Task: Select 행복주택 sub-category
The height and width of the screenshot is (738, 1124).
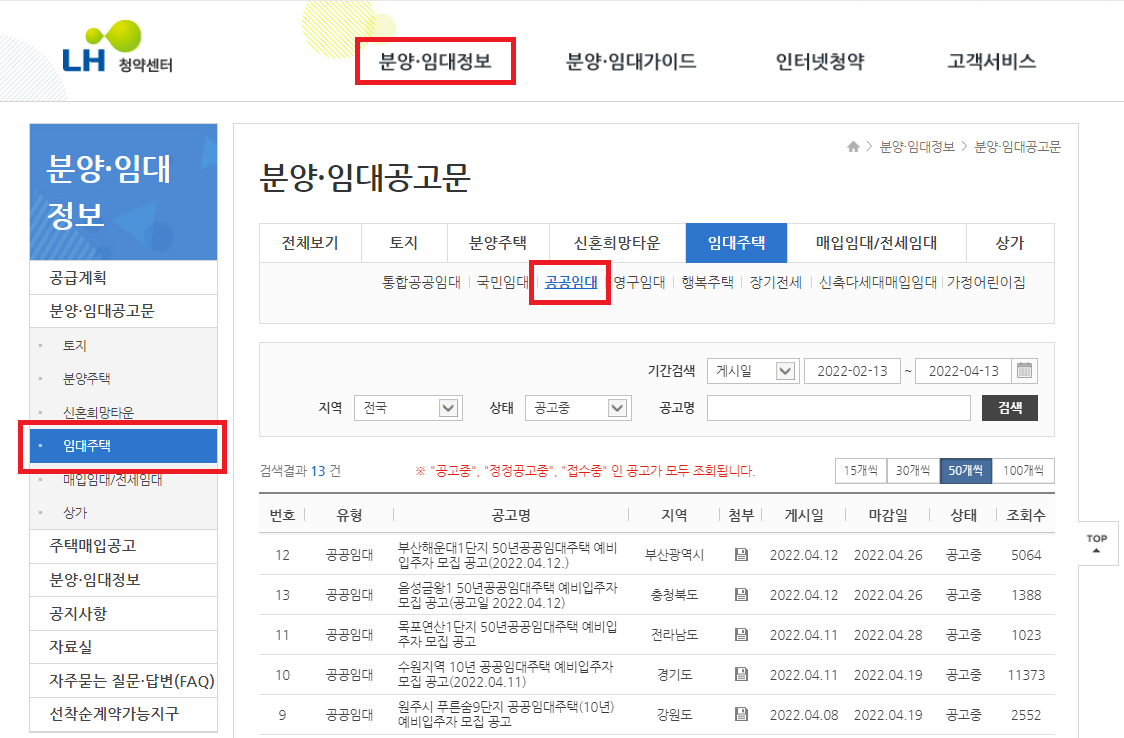Action: 708,282
